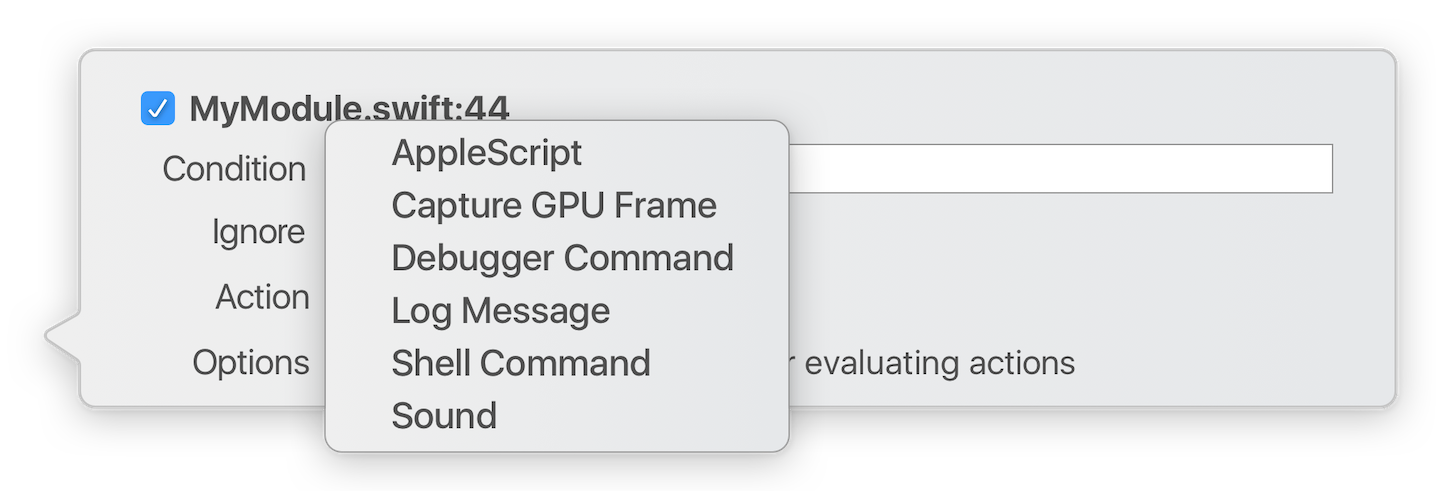Image resolution: width=1440 pixels, height=491 pixels.
Task: Click the MyModule.swift:44 breakpoint title
Action: (349, 108)
